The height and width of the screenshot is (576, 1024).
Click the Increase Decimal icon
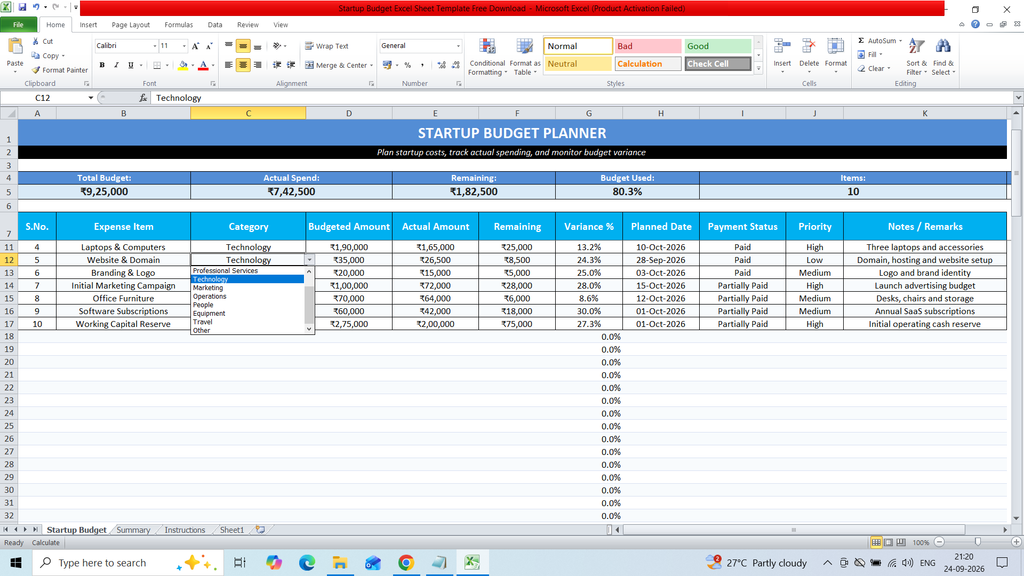coord(441,65)
